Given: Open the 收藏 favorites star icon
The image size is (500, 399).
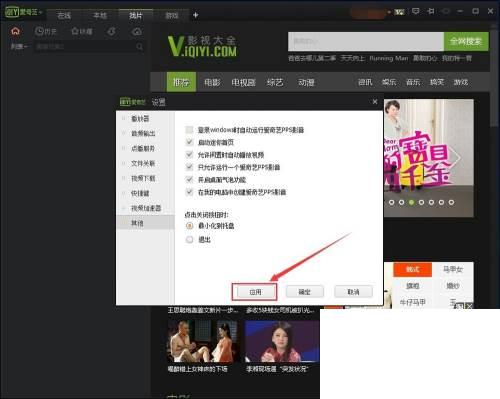Looking at the screenshot, I should 75,31.
